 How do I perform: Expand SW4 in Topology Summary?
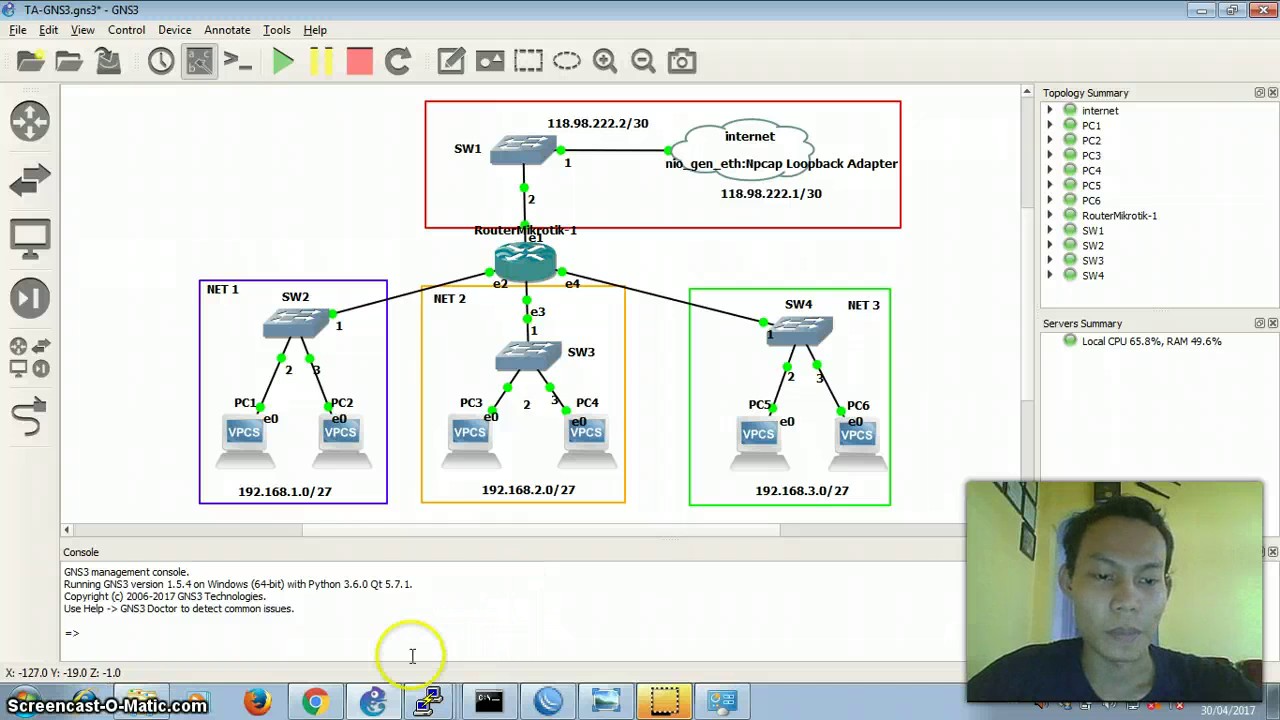tap(1050, 276)
